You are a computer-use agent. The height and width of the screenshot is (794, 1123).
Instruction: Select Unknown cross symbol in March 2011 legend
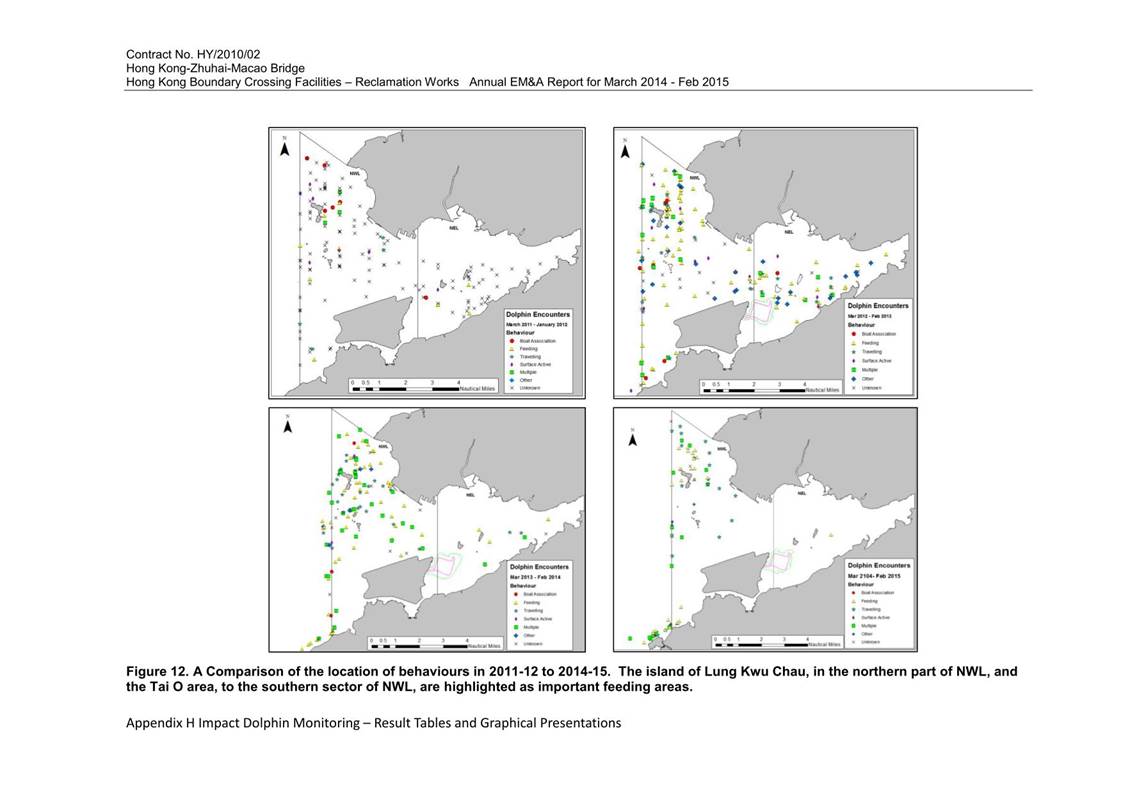coord(511,388)
